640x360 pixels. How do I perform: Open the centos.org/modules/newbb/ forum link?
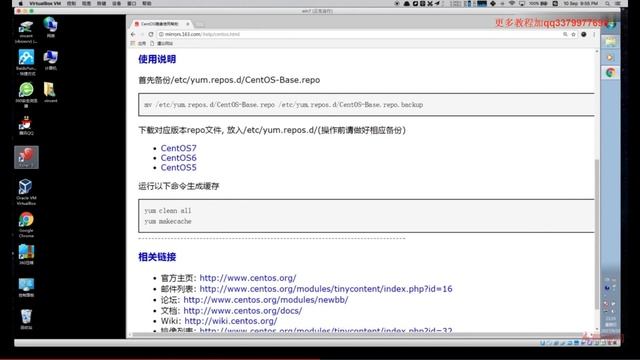(x=266, y=300)
